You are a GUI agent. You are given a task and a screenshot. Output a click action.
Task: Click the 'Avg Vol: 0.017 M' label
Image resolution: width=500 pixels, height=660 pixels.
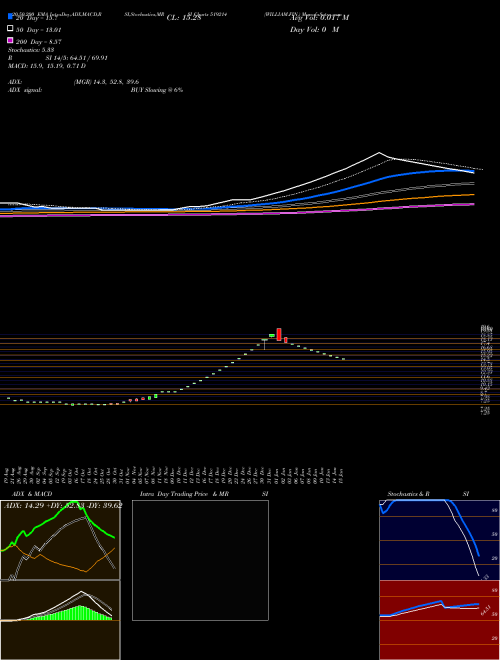click(319, 18)
